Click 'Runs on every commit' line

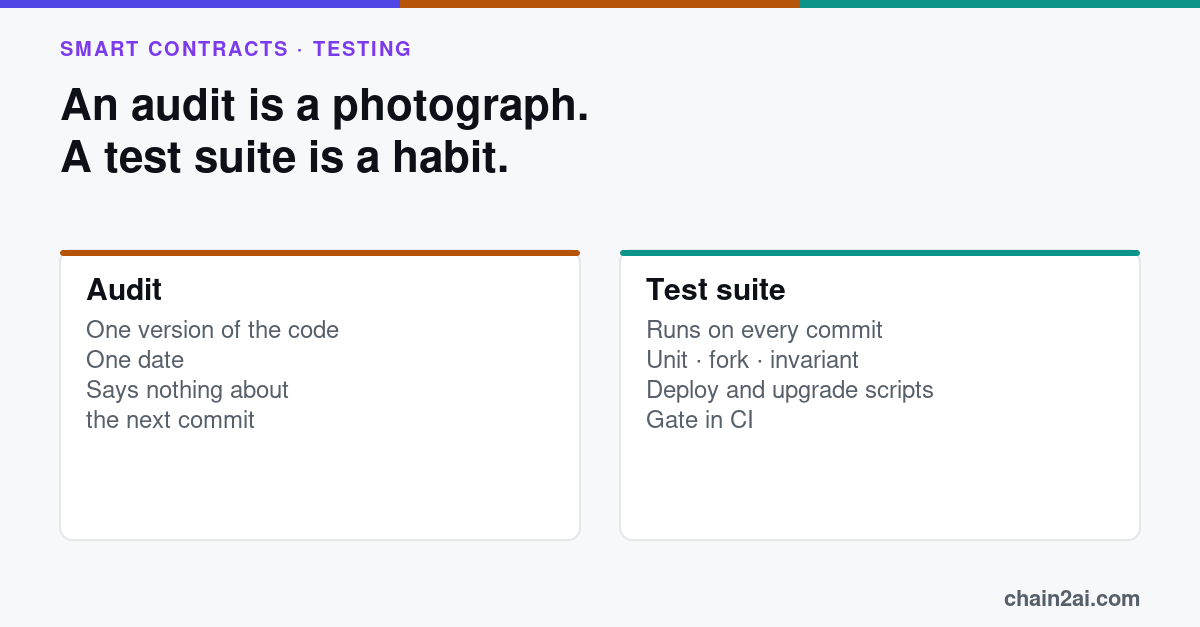pos(764,330)
